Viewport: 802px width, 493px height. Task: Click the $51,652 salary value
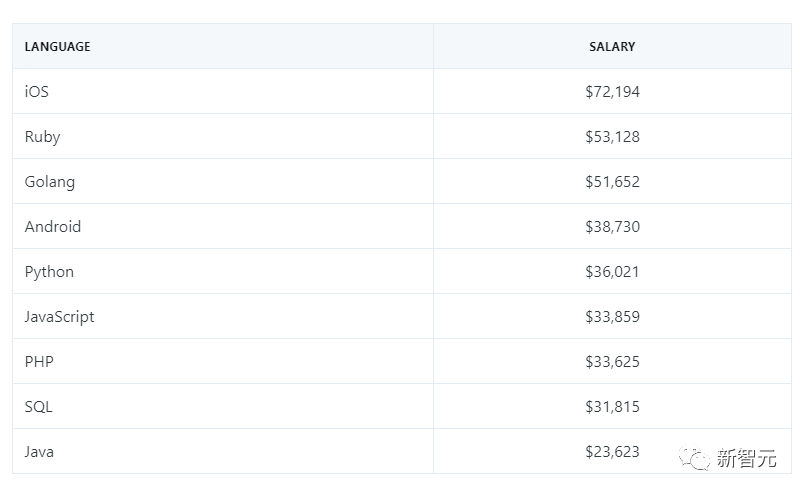pyautogui.click(x=612, y=182)
